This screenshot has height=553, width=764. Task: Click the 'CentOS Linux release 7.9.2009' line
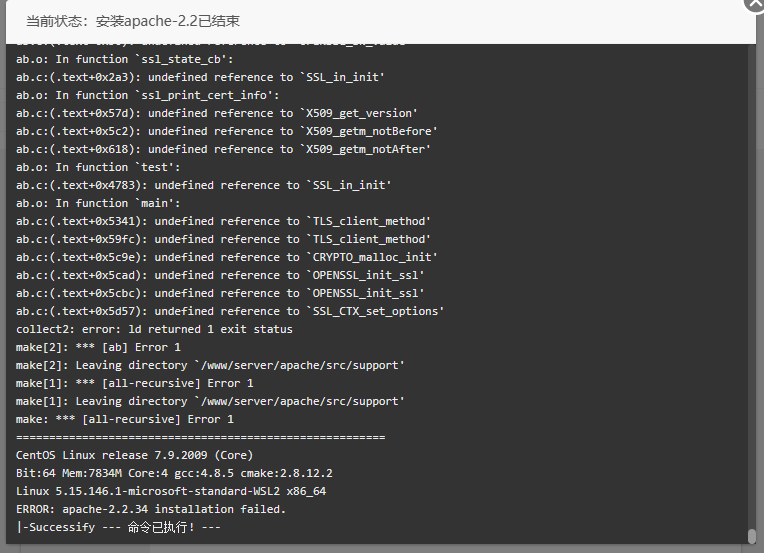point(134,455)
